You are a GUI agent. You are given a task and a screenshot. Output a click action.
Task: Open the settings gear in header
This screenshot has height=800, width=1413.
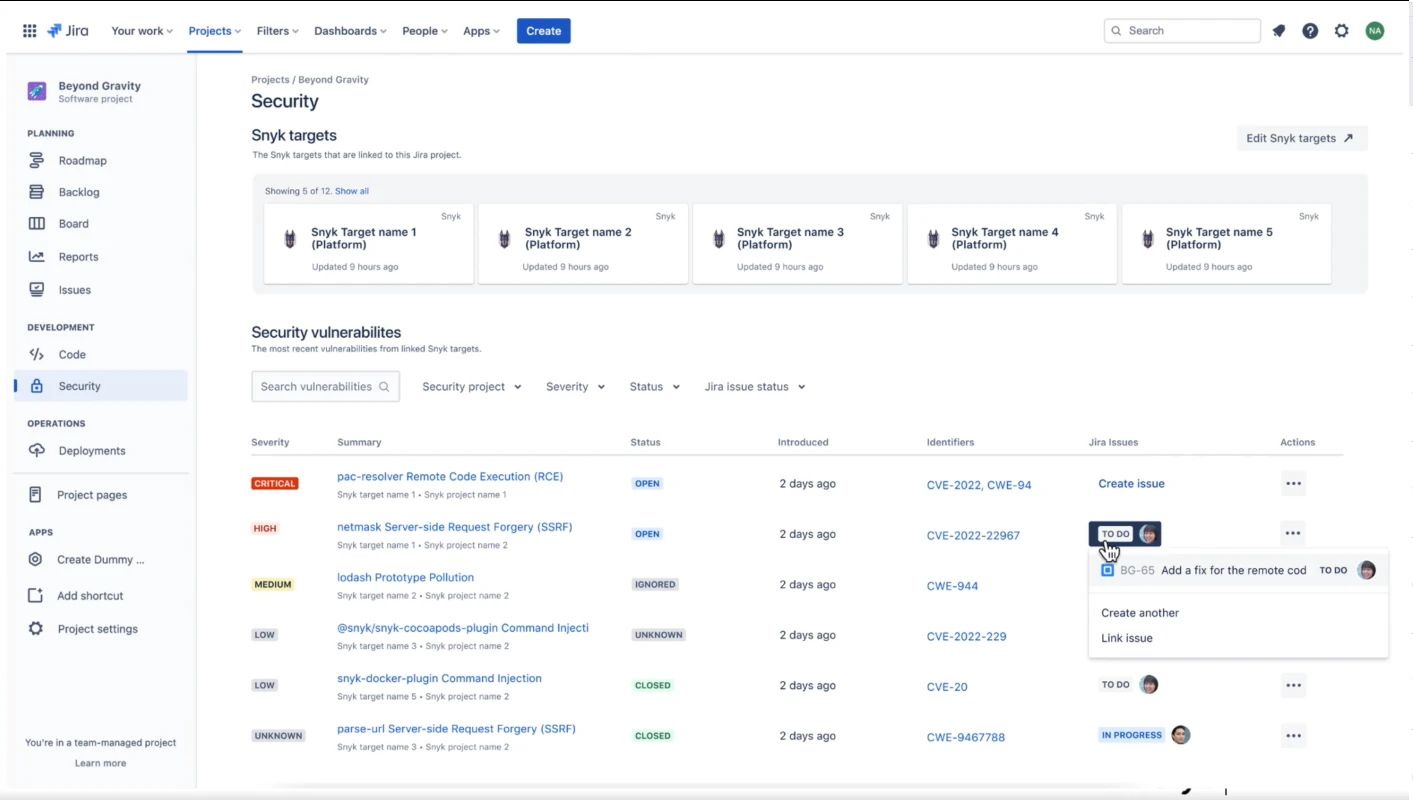pyautogui.click(x=1342, y=31)
